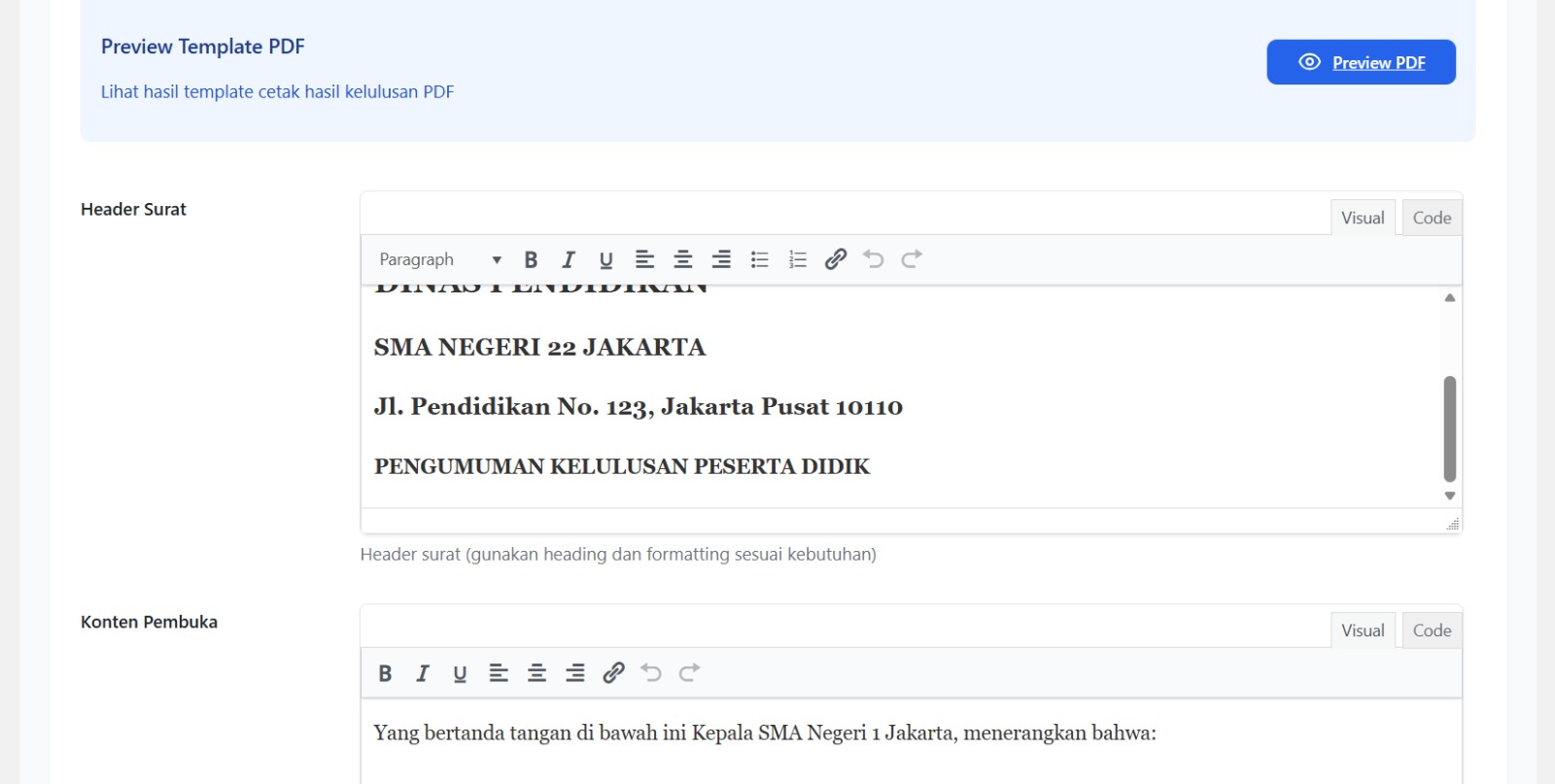Redo change in Header Surat editor
1555x784 pixels.
[912, 259]
